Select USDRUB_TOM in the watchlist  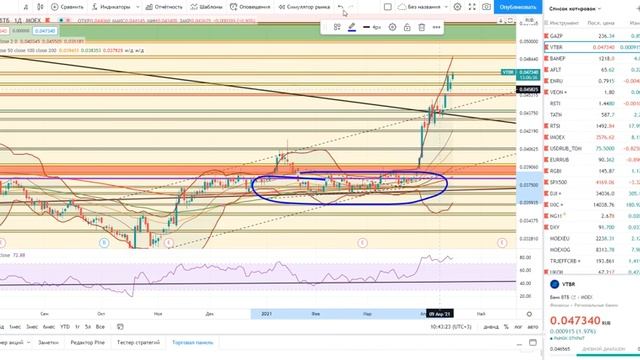pyautogui.click(x=592, y=149)
